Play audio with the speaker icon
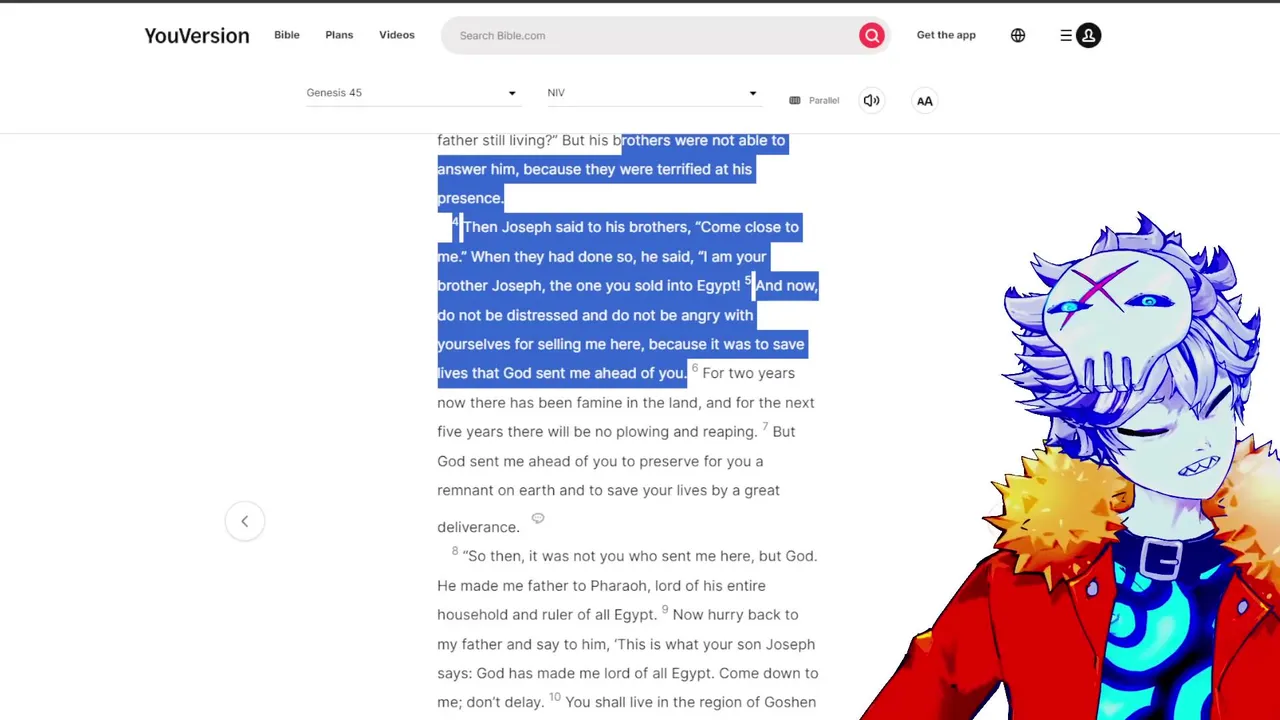The width and height of the screenshot is (1280, 720). [872, 101]
